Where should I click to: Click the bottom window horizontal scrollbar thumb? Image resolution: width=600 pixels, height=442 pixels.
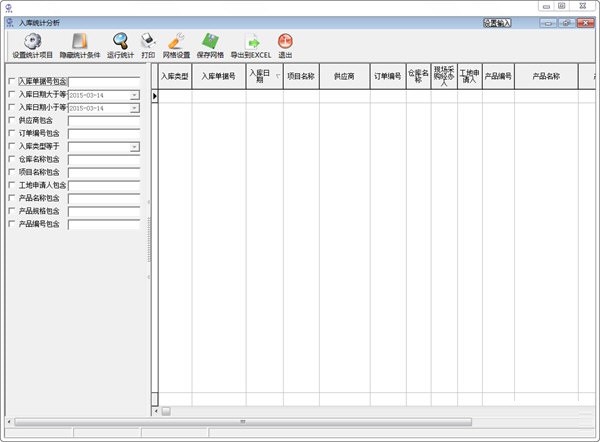pos(243,422)
